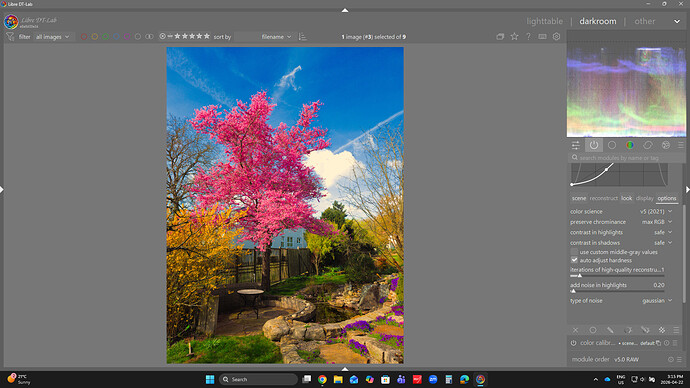Click the filter funnel icon
The width and height of the screenshot is (690, 388).
[10, 37]
